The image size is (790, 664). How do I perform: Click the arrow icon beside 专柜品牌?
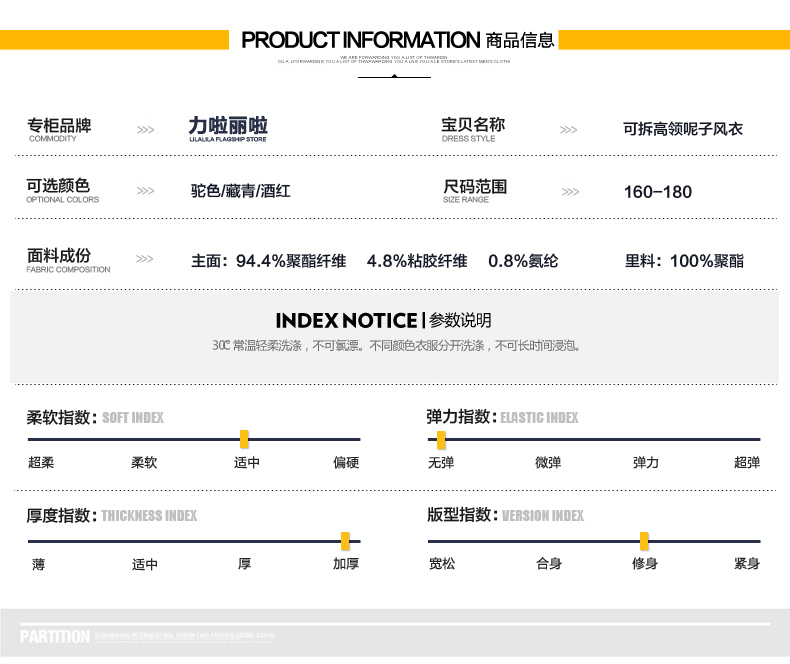point(145,130)
